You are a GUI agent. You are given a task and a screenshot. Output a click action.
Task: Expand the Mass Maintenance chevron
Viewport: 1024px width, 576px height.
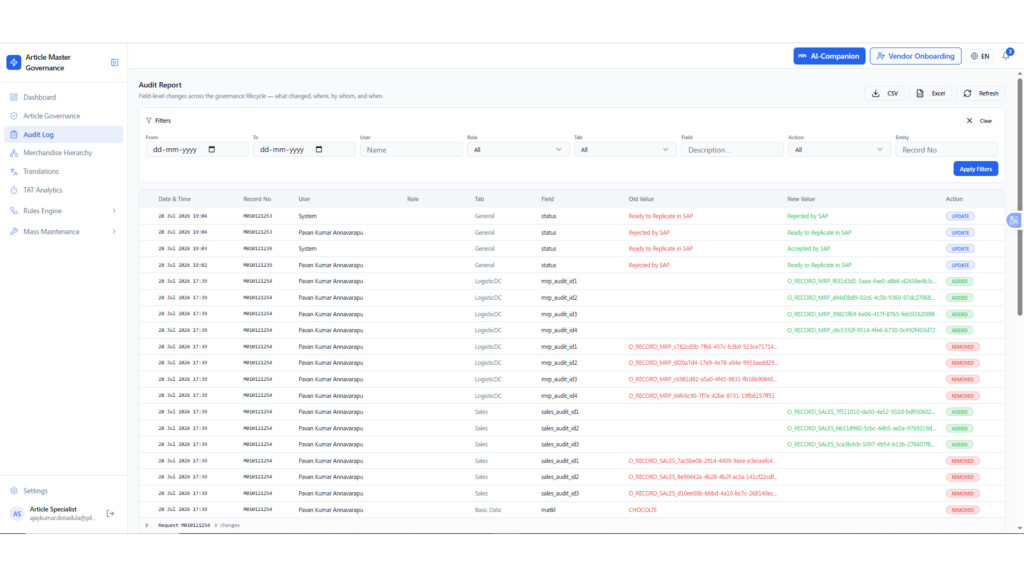pyautogui.click(x=114, y=232)
